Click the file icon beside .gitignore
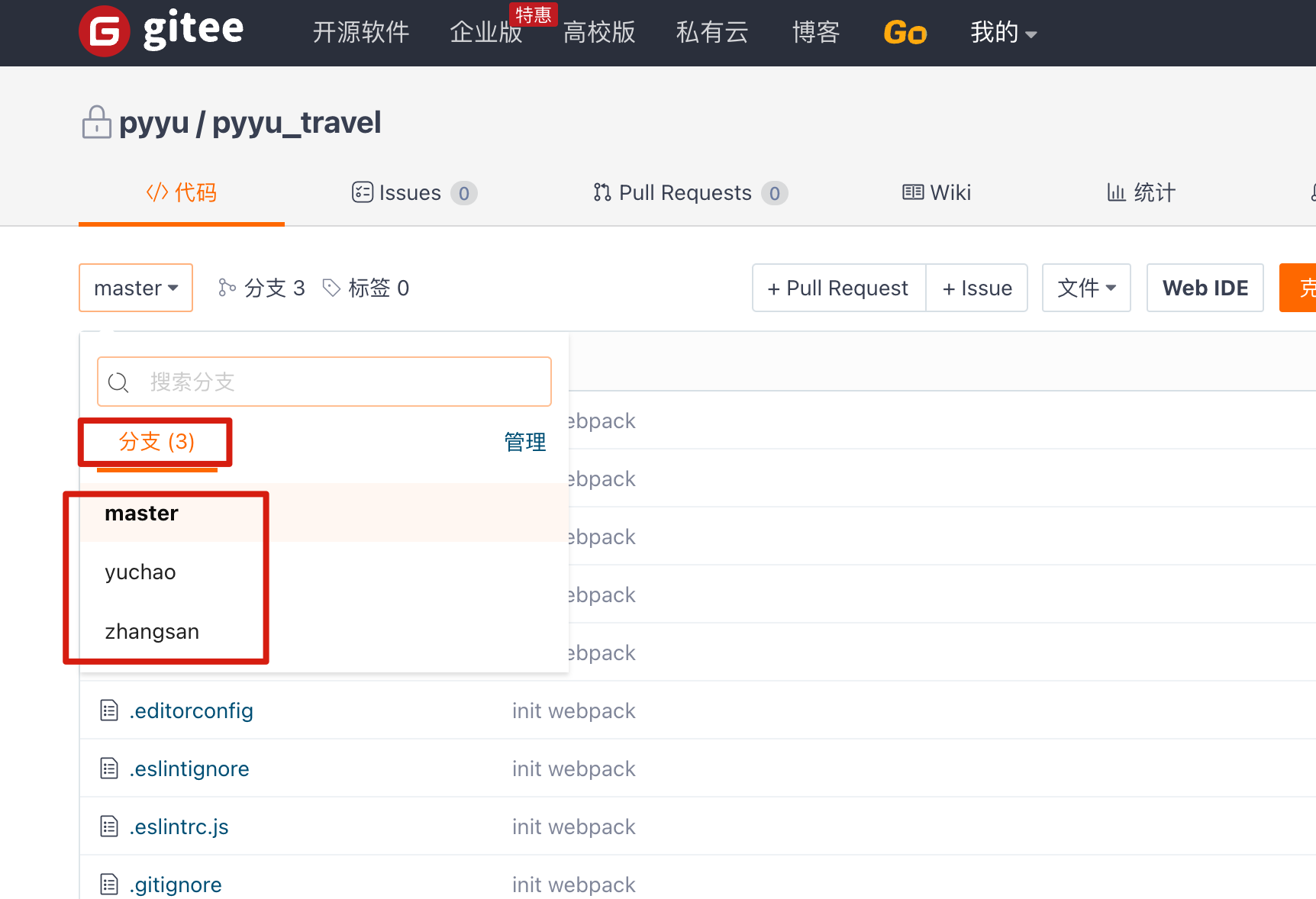The width and height of the screenshot is (1316, 899). (x=109, y=884)
